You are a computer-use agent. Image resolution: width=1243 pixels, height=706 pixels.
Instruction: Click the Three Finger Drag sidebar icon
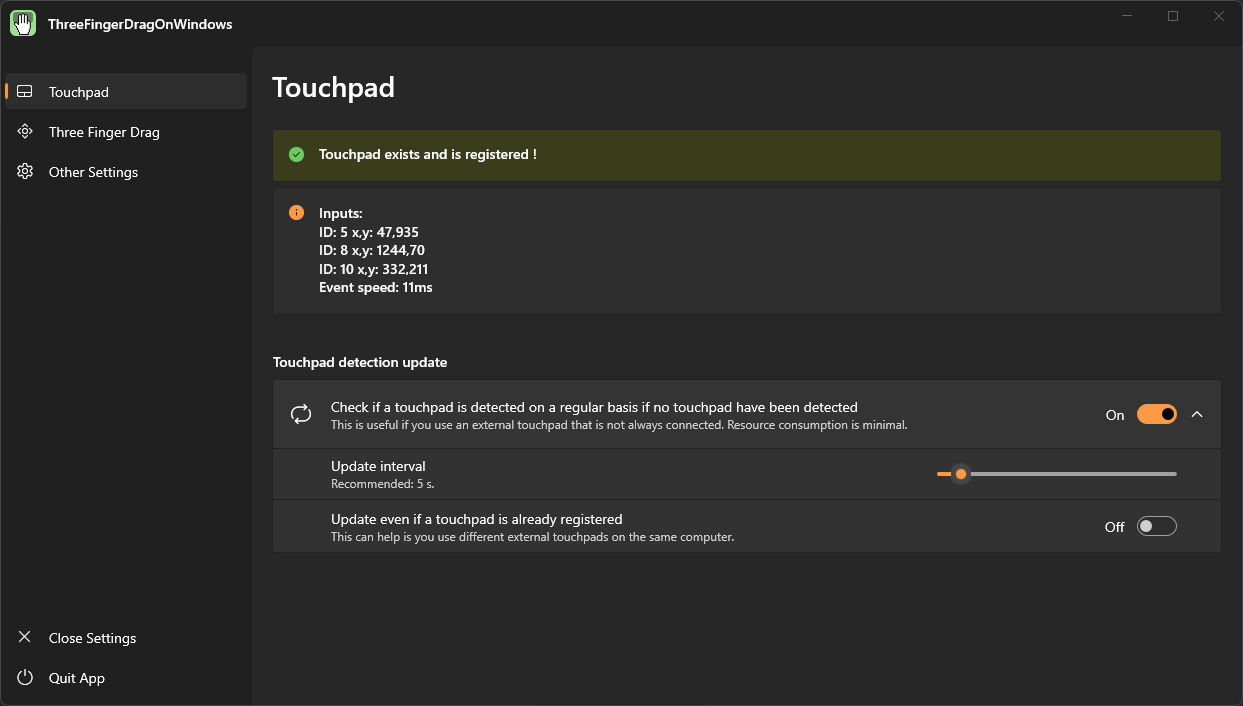(x=25, y=132)
